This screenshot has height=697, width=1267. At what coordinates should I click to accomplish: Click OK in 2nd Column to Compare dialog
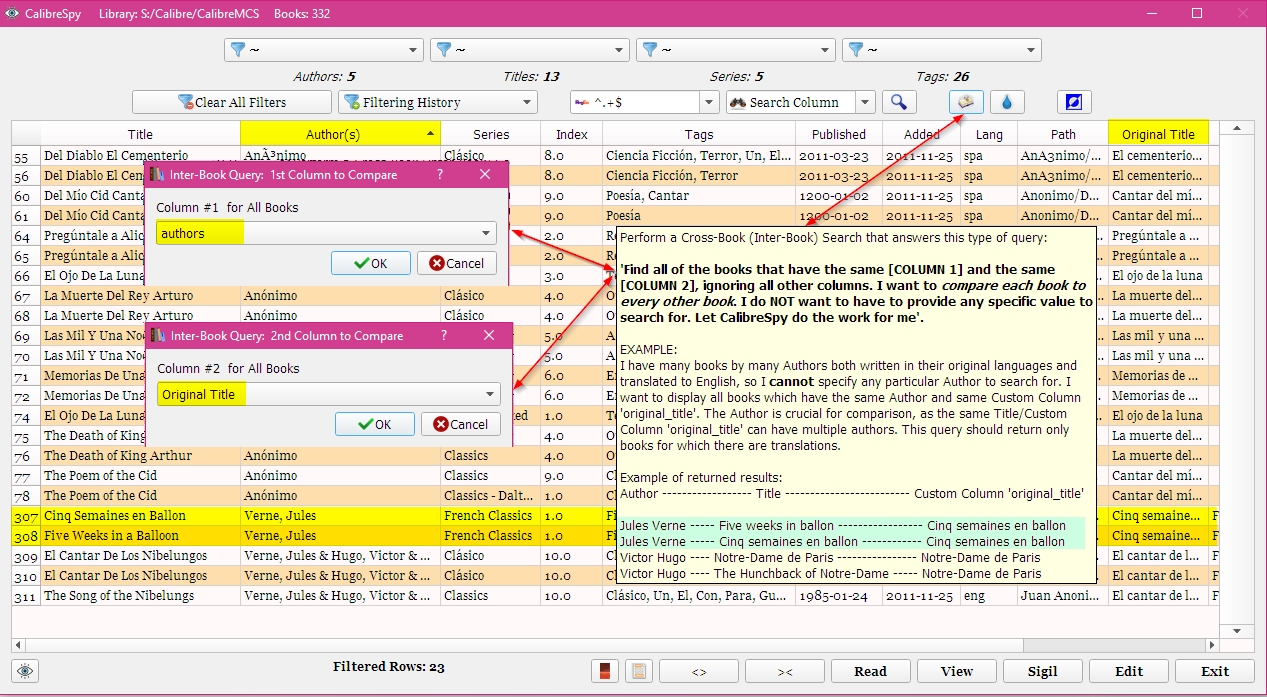[x=375, y=424]
